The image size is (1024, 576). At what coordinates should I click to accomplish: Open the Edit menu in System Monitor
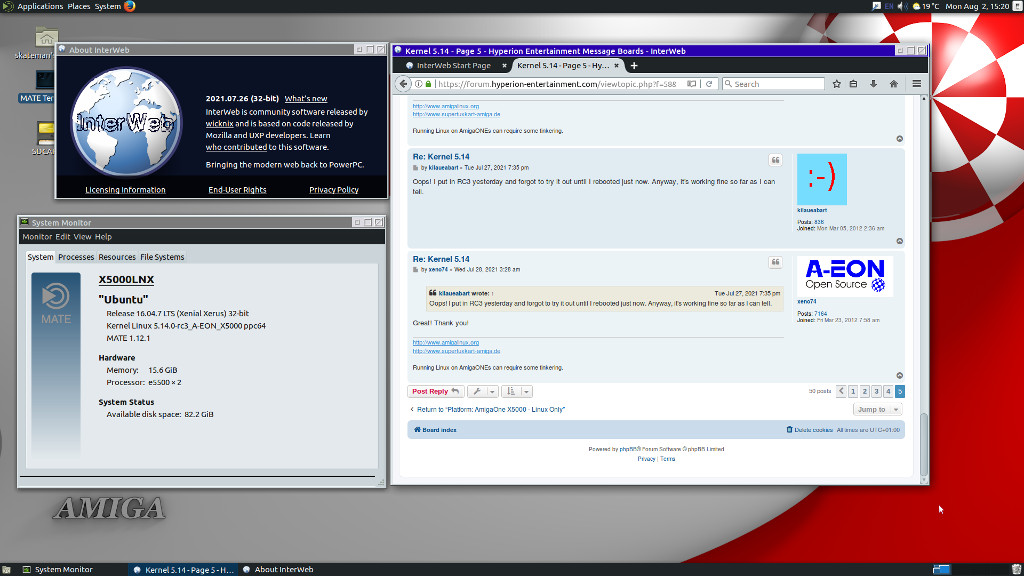click(x=62, y=236)
